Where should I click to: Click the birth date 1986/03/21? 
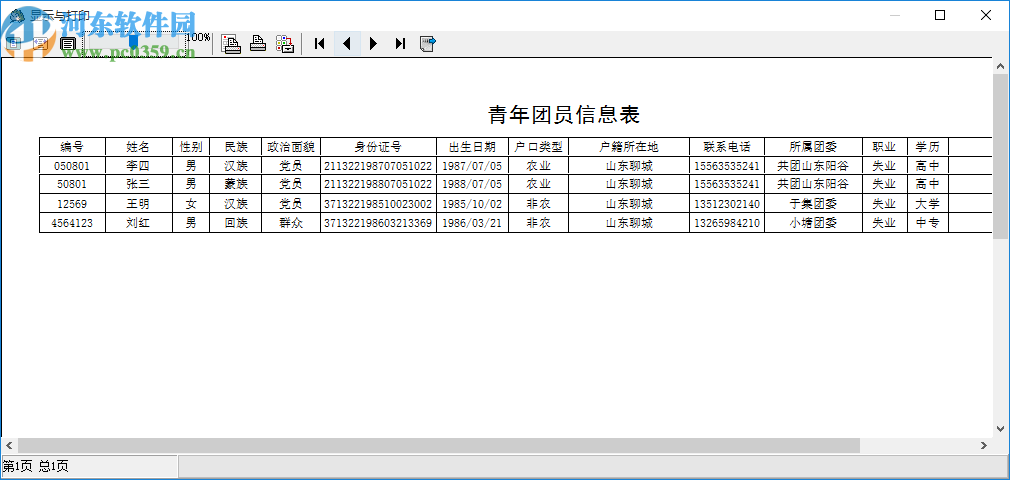click(472, 224)
